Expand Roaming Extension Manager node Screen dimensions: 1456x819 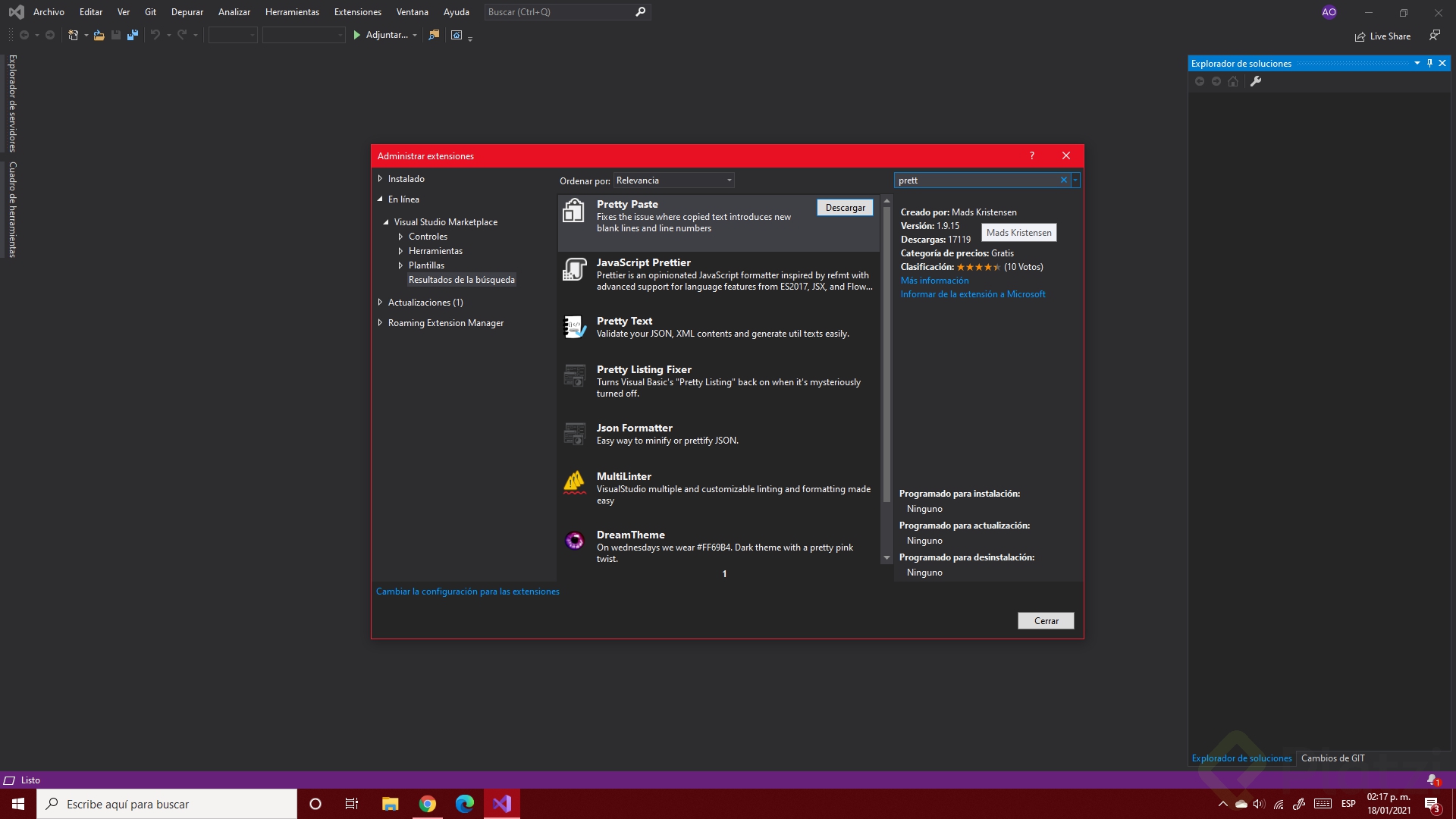[x=380, y=322]
